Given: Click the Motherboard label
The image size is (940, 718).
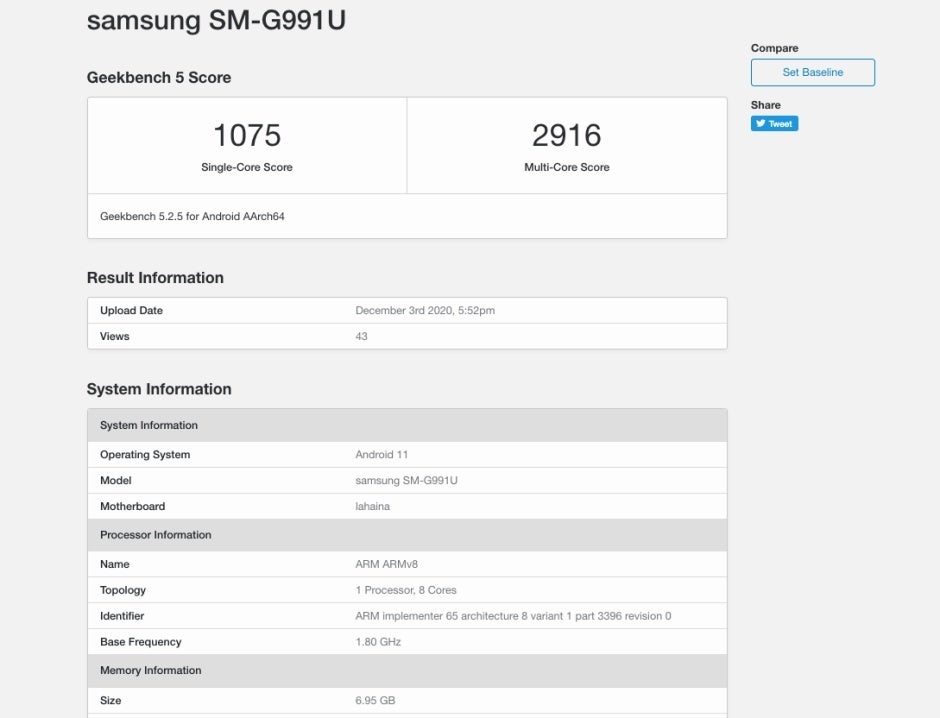Looking at the screenshot, I should click(x=132, y=506).
